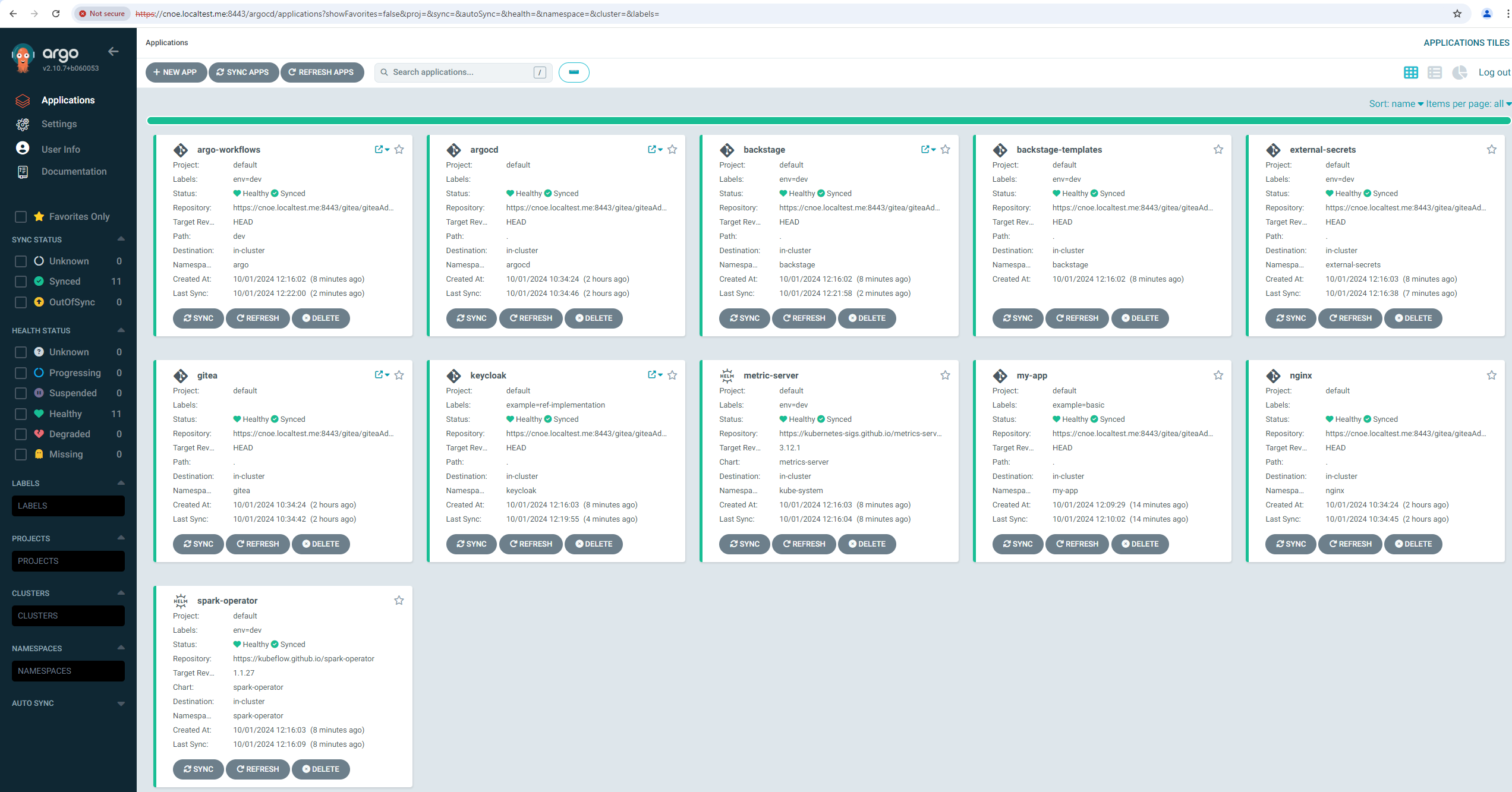Switch to the list view icon
The width and height of the screenshot is (1512, 792).
[1435, 72]
